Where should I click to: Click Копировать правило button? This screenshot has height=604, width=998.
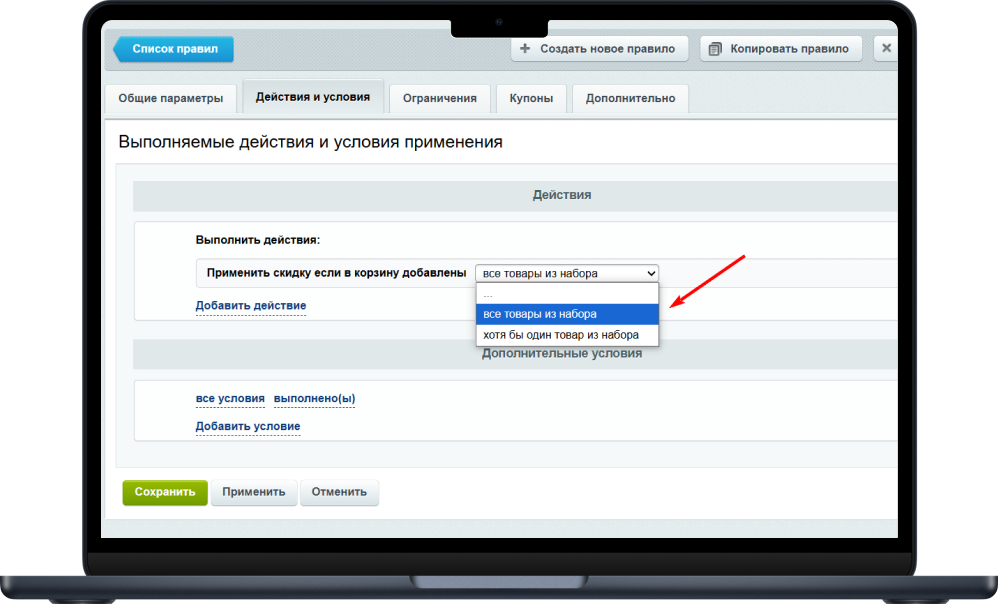coord(781,49)
